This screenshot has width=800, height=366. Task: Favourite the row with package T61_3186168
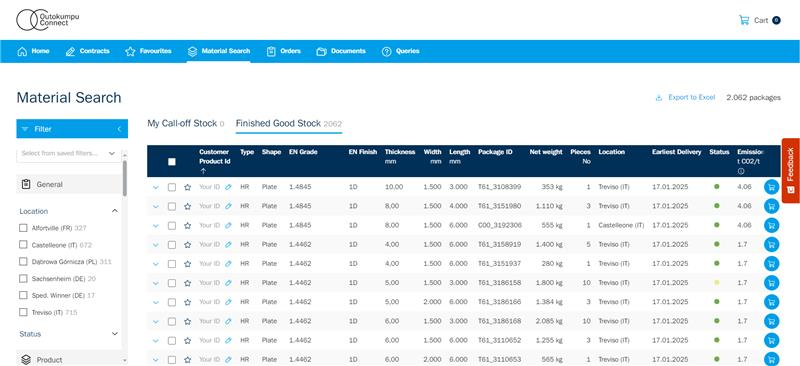tap(187, 321)
